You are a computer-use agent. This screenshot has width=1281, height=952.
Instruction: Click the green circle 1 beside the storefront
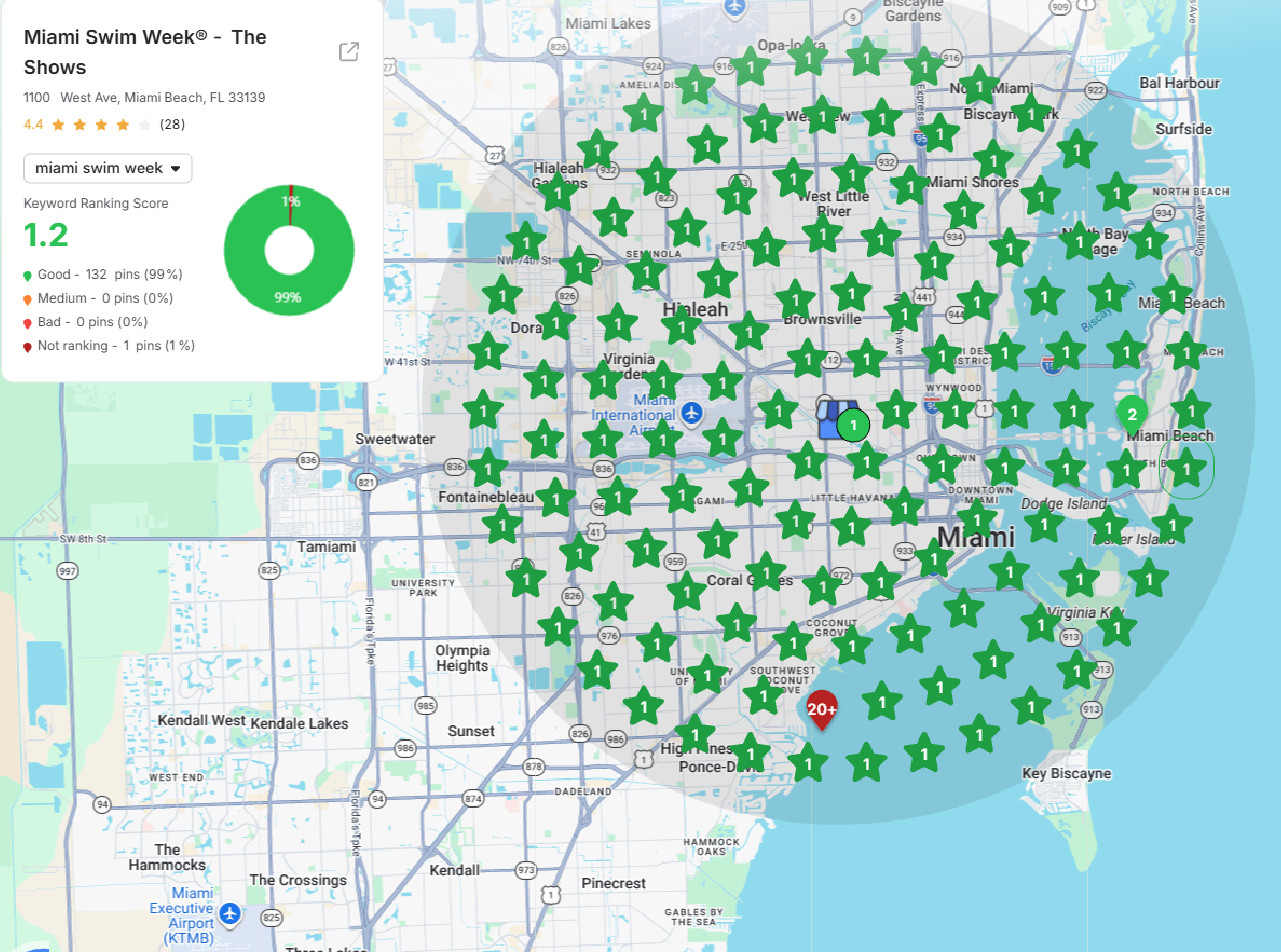click(853, 425)
